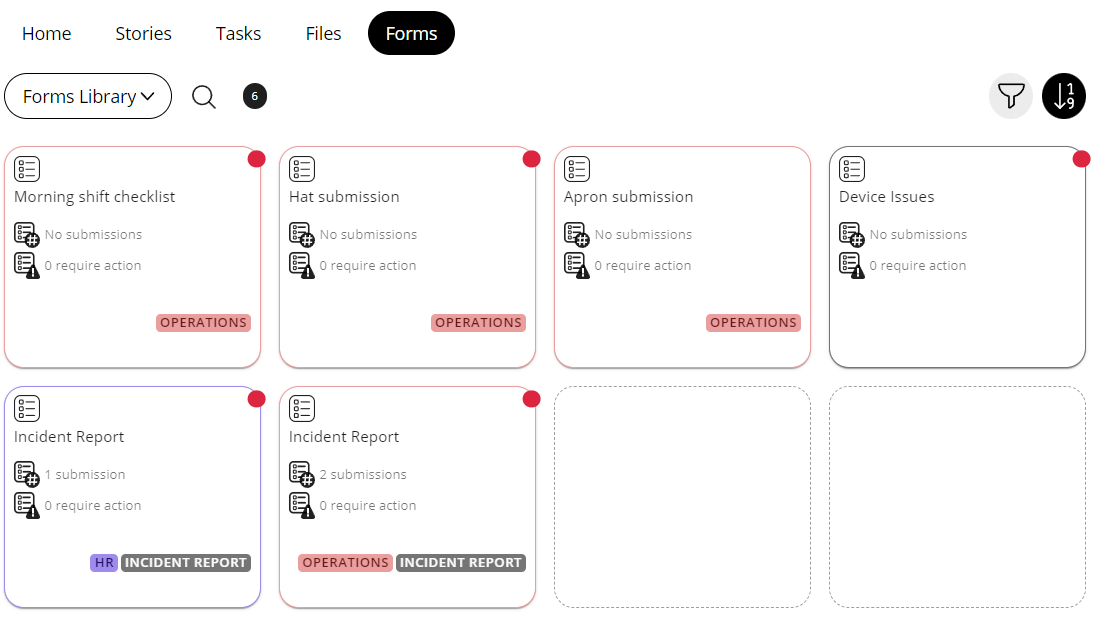Image resolution: width=1096 pixels, height=618 pixels.
Task: Click submissions icon on Morning shift checklist
Action: (27, 235)
